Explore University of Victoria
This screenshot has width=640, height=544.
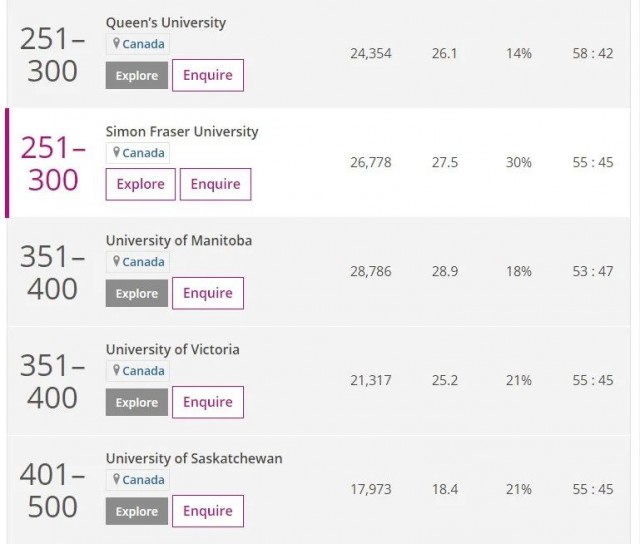pyautogui.click(x=137, y=402)
